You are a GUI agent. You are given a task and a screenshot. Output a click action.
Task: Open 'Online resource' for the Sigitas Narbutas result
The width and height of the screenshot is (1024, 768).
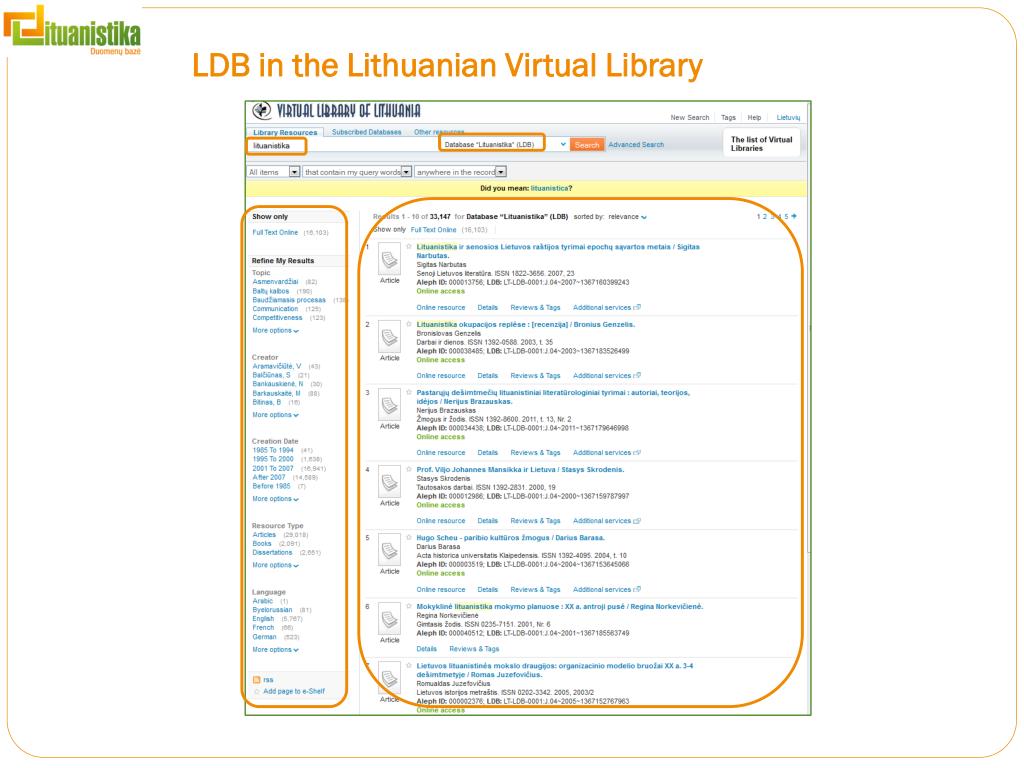(441, 308)
